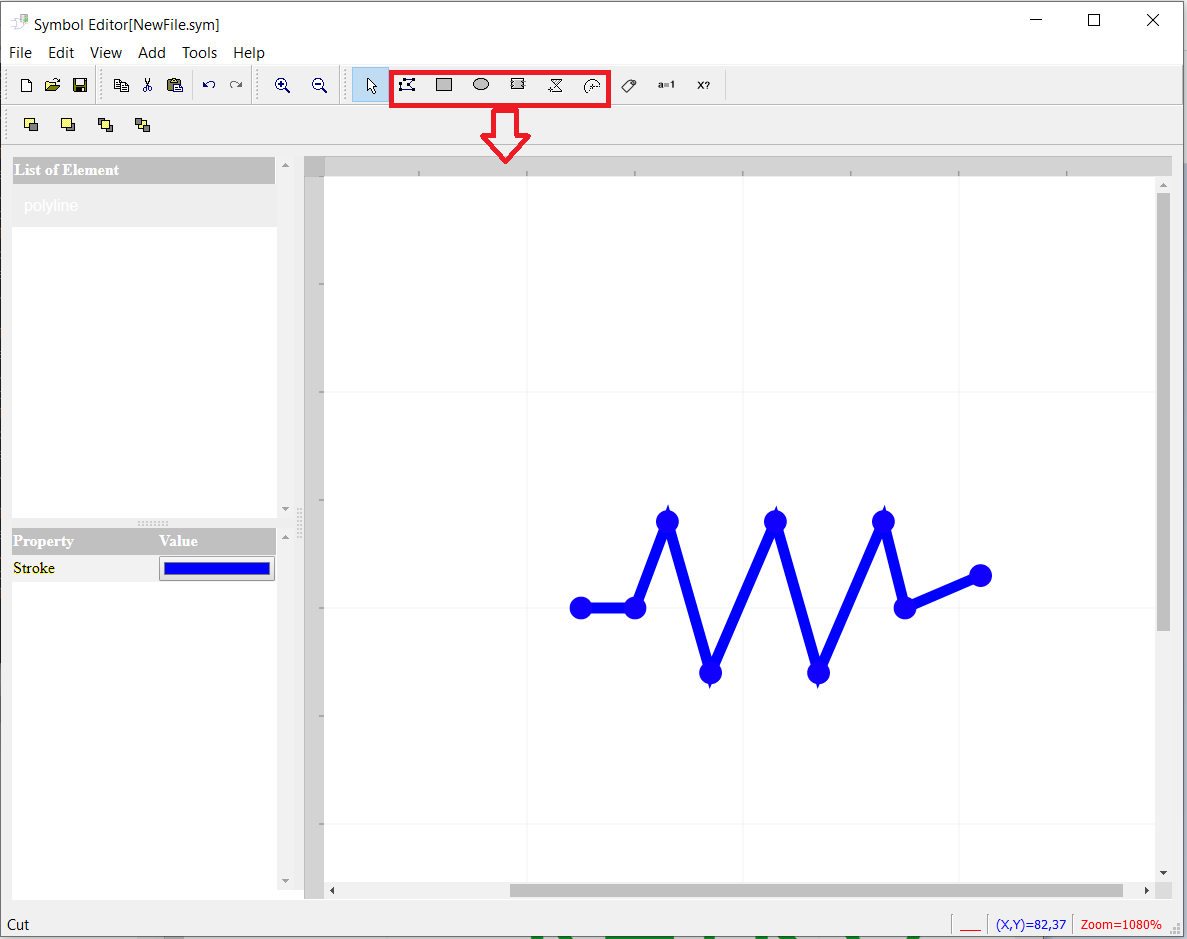
Task: Click element list scroll up arrow
Action: point(285,165)
